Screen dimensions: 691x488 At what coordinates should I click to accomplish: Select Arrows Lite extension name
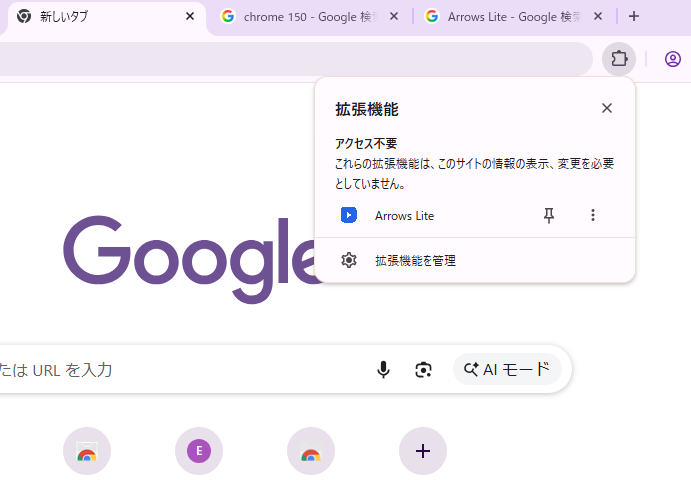point(404,216)
